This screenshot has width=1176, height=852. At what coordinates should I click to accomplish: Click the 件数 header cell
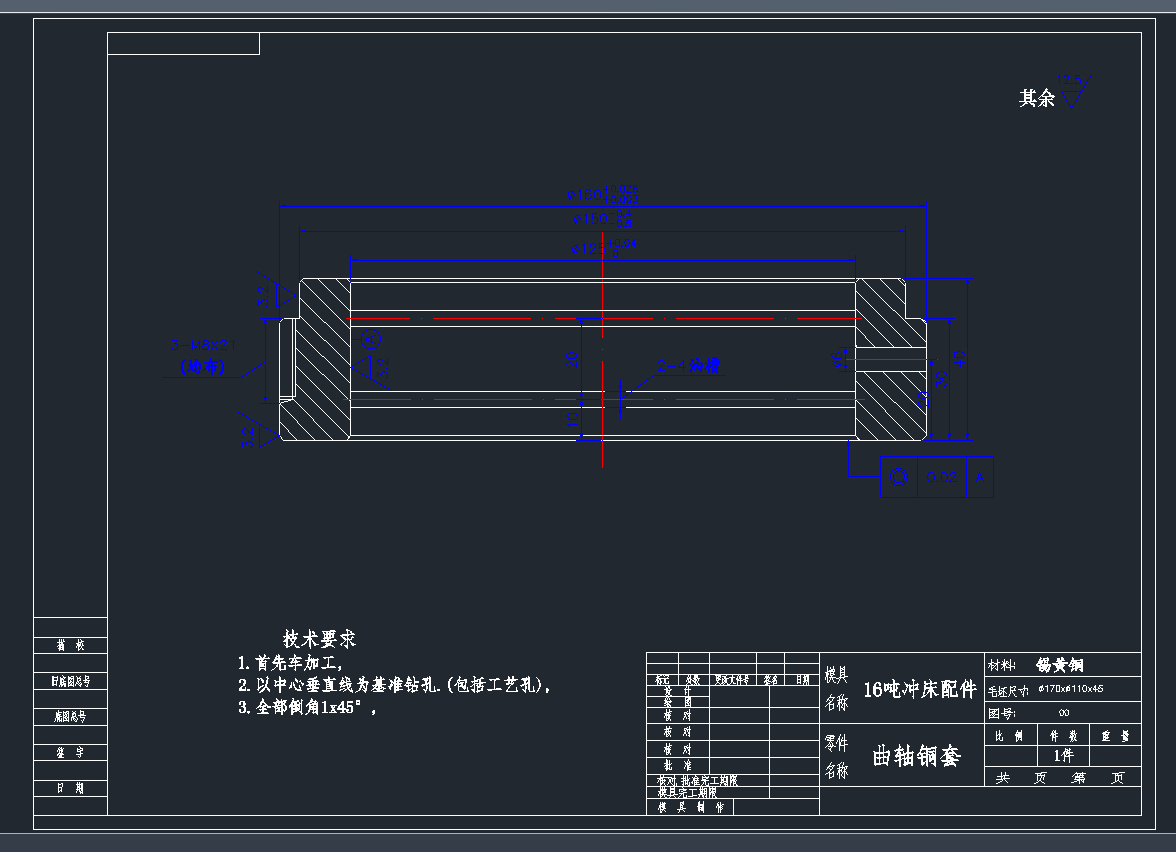[x=1064, y=736]
